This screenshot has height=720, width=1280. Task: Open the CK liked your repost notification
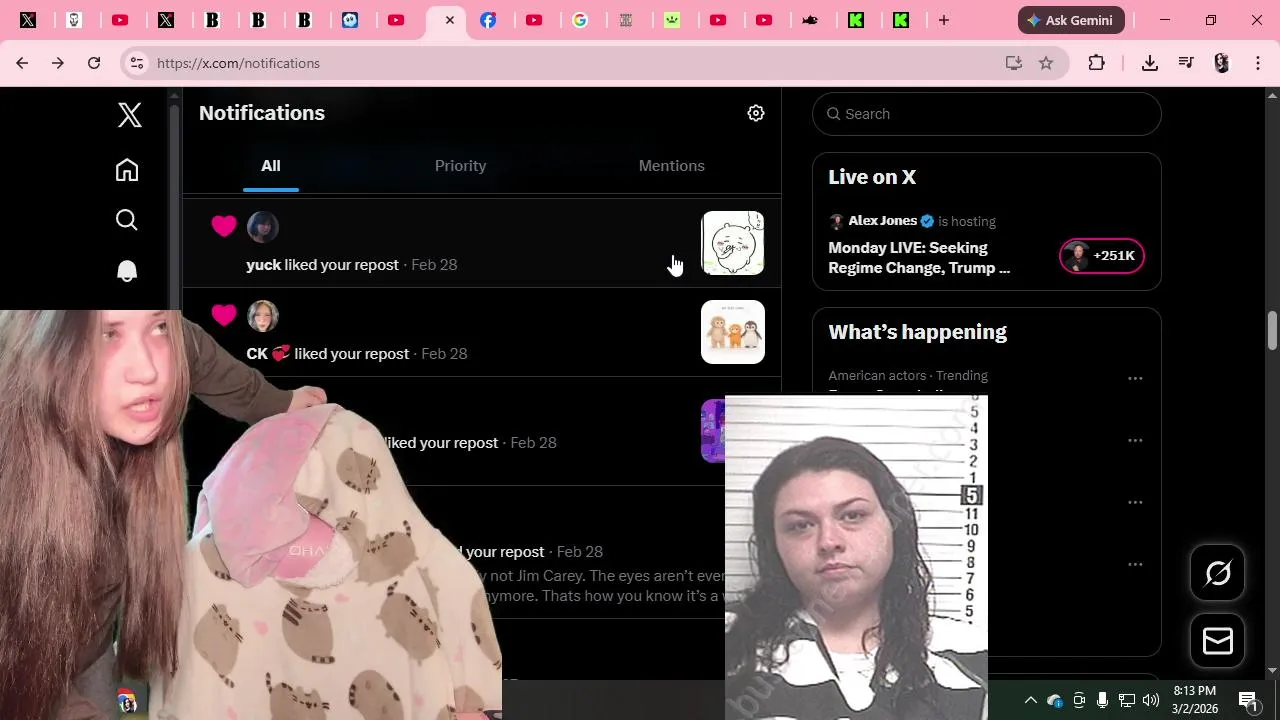tap(481, 332)
